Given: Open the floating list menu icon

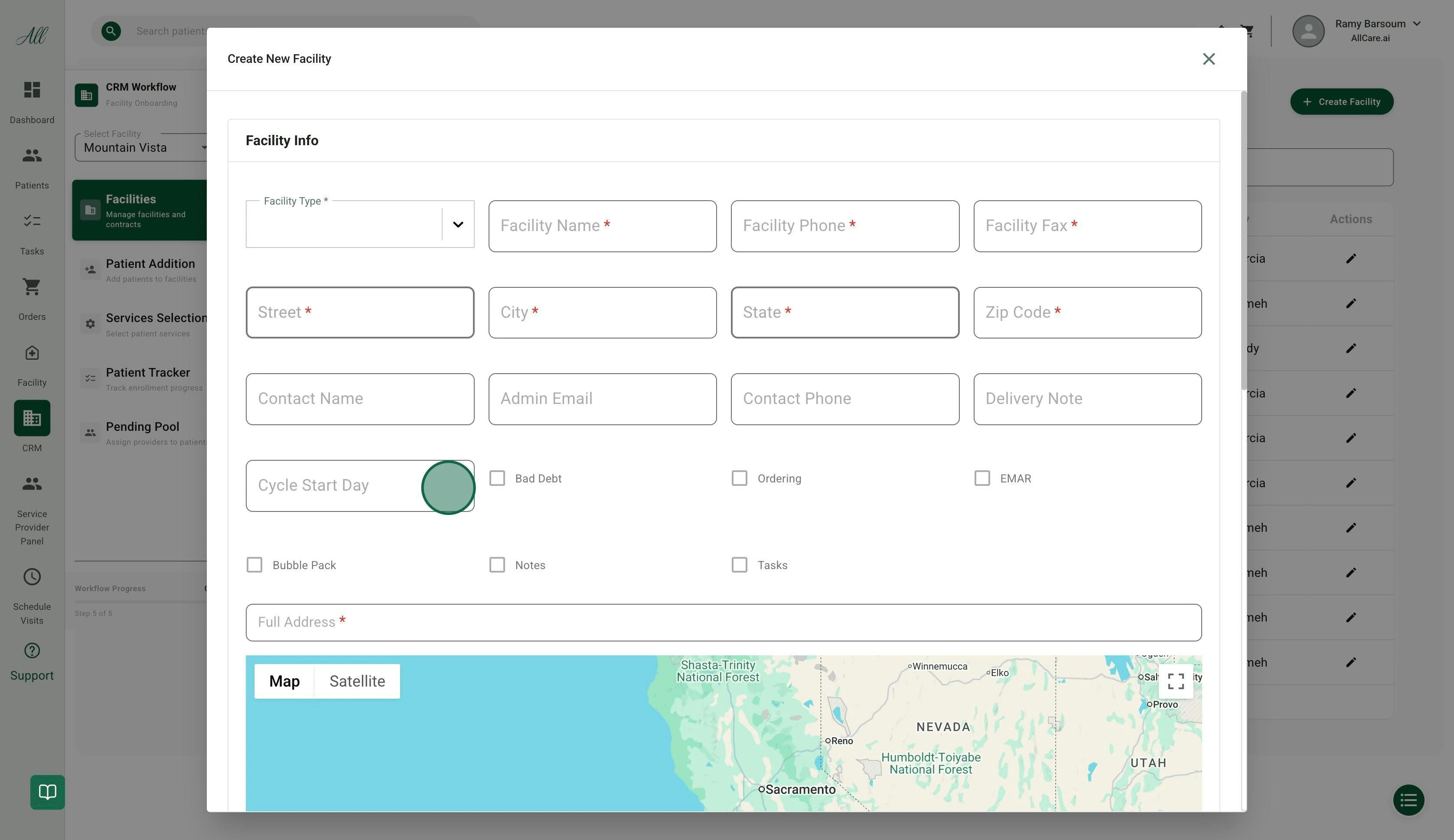Looking at the screenshot, I should (1408, 800).
